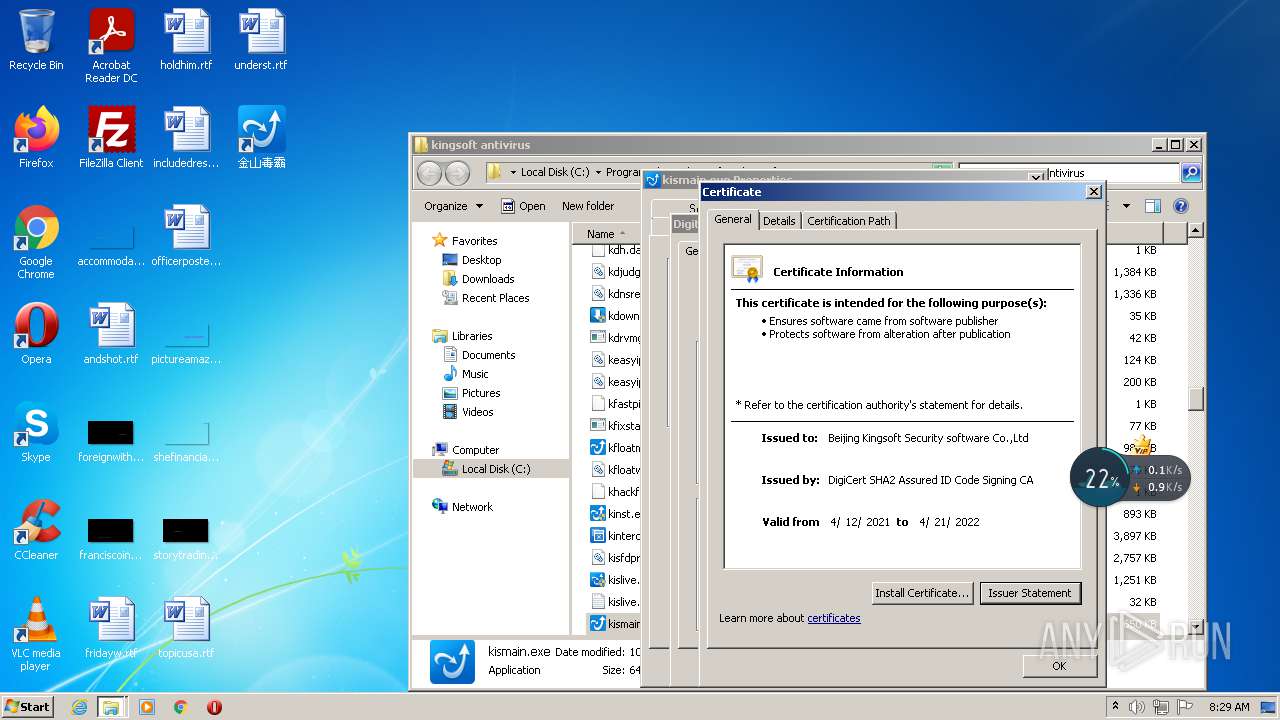Open the Start menu
The image size is (1280, 720).
[x=27, y=706]
